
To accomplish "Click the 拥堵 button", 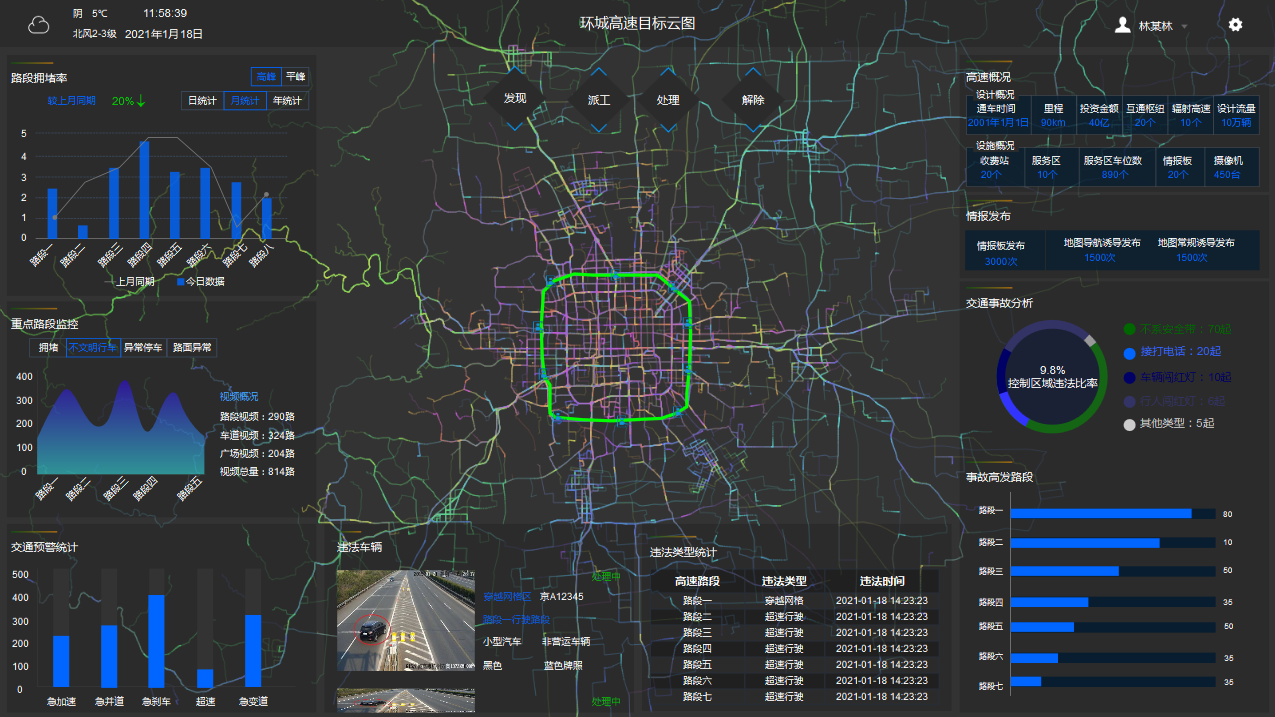I will coord(49,348).
